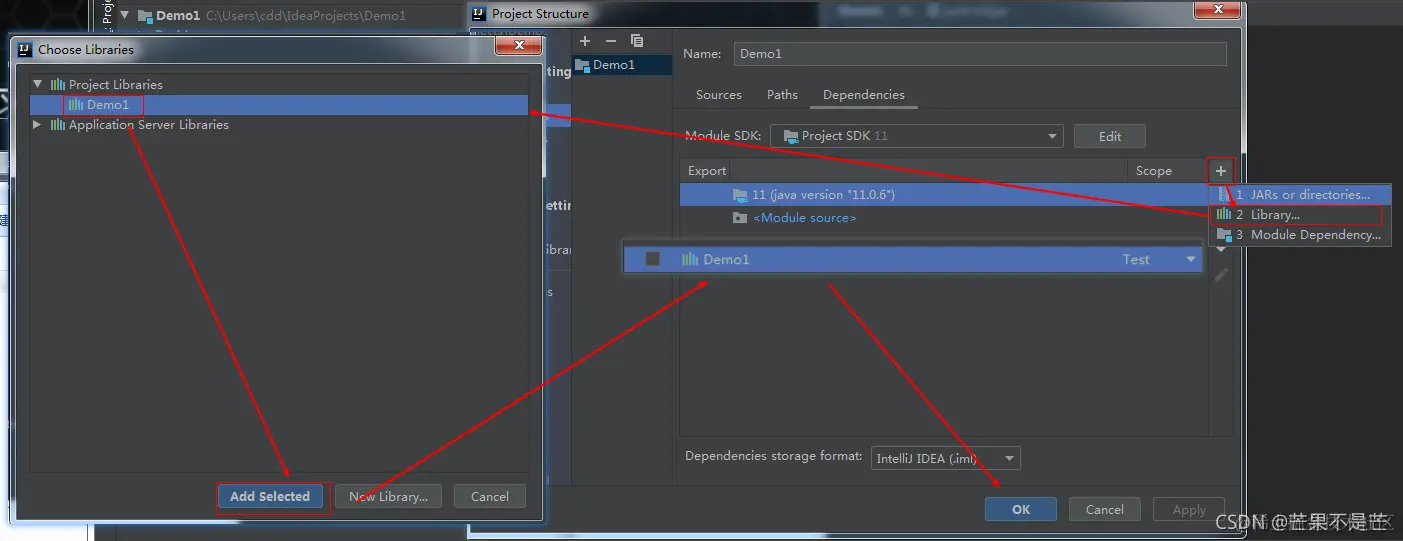Select the Dependencies tab
The height and width of the screenshot is (541, 1403).
point(864,95)
